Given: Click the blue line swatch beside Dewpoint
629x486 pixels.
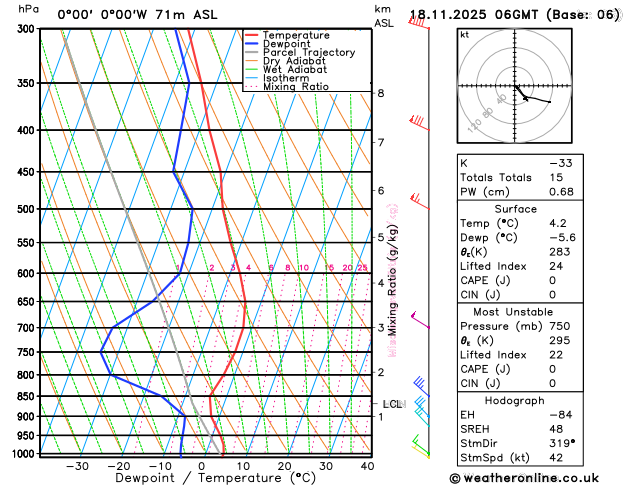Looking at the screenshot, I should click(x=252, y=44).
